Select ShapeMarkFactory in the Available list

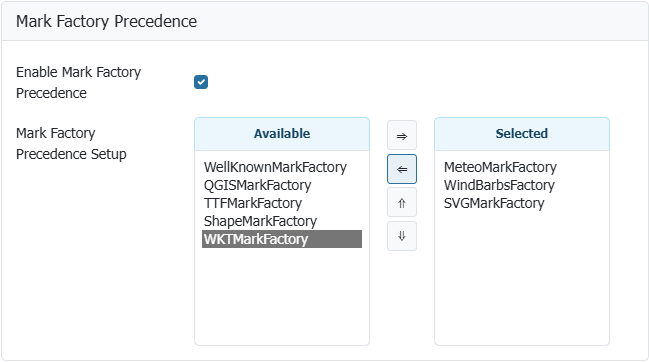[x=281, y=221]
